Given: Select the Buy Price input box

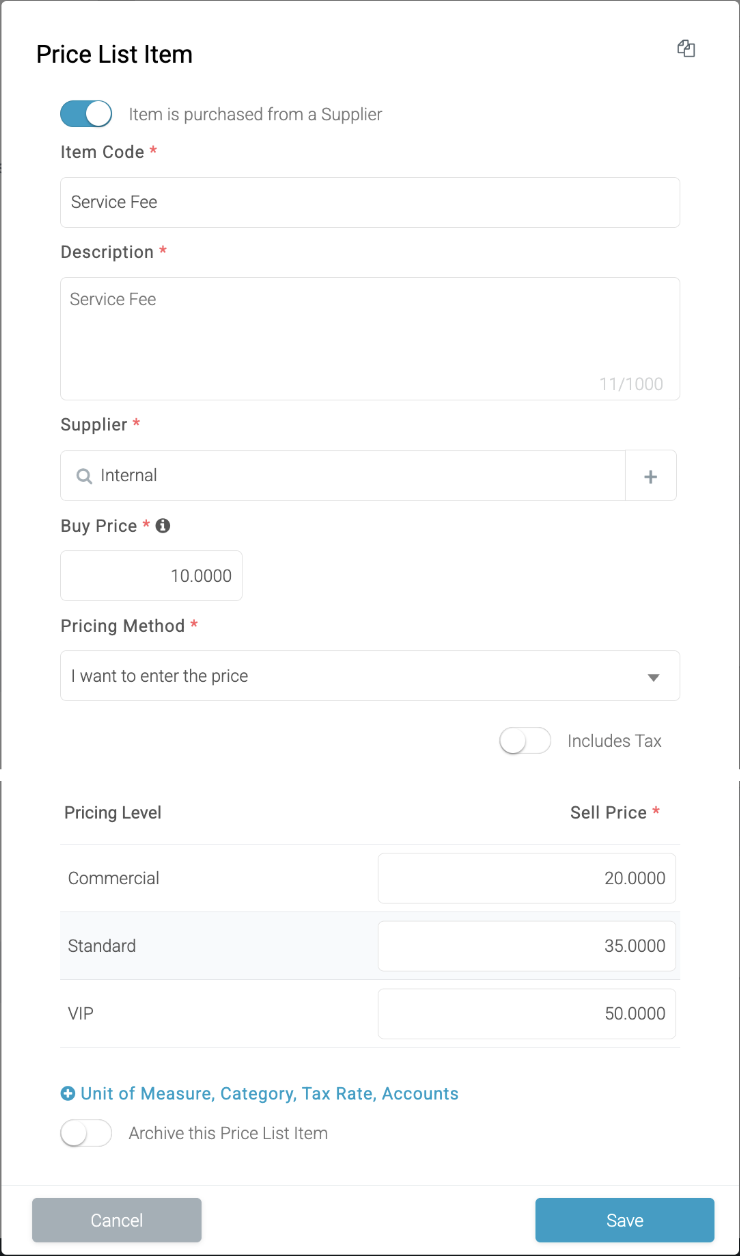Looking at the screenshot, I should (x=151, y=576).
